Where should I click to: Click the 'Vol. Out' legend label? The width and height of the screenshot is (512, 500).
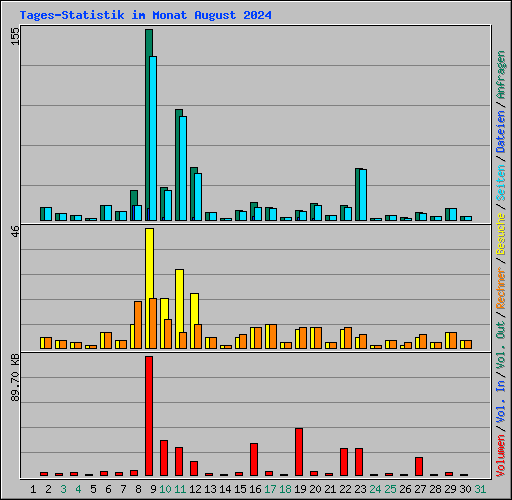tap(501, 345)
